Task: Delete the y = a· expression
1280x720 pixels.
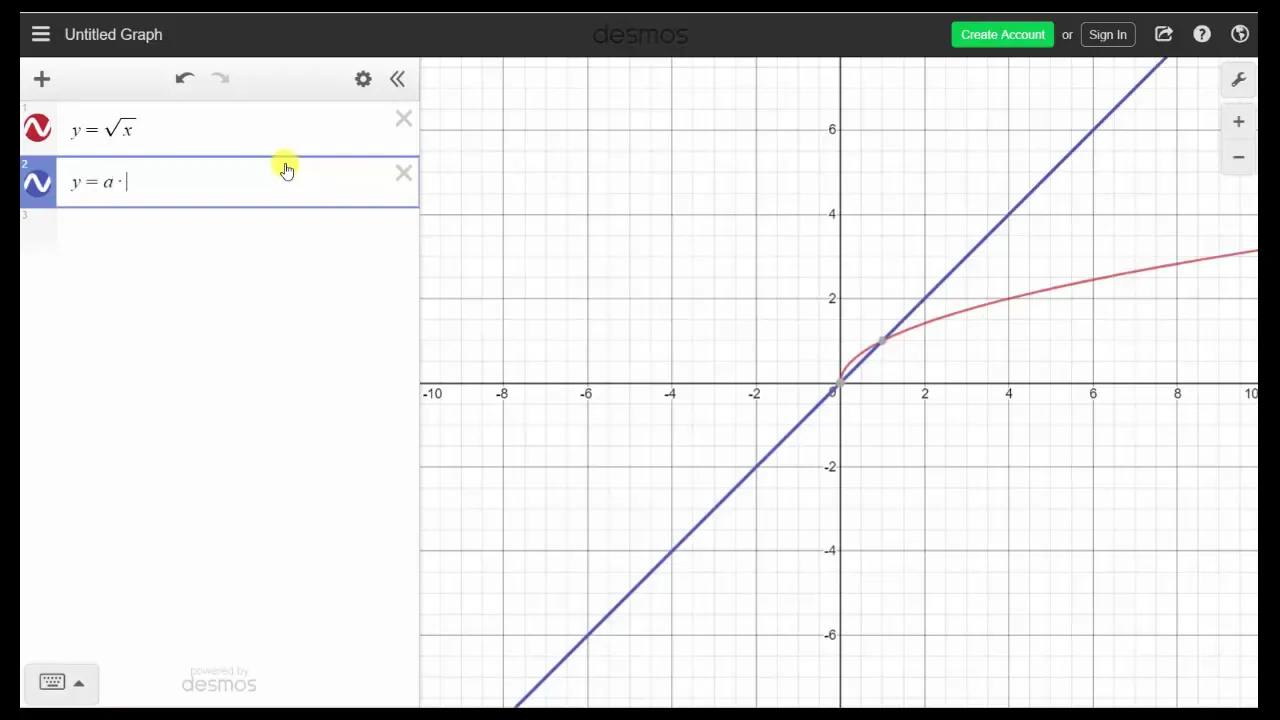Action: coord(403,174)
